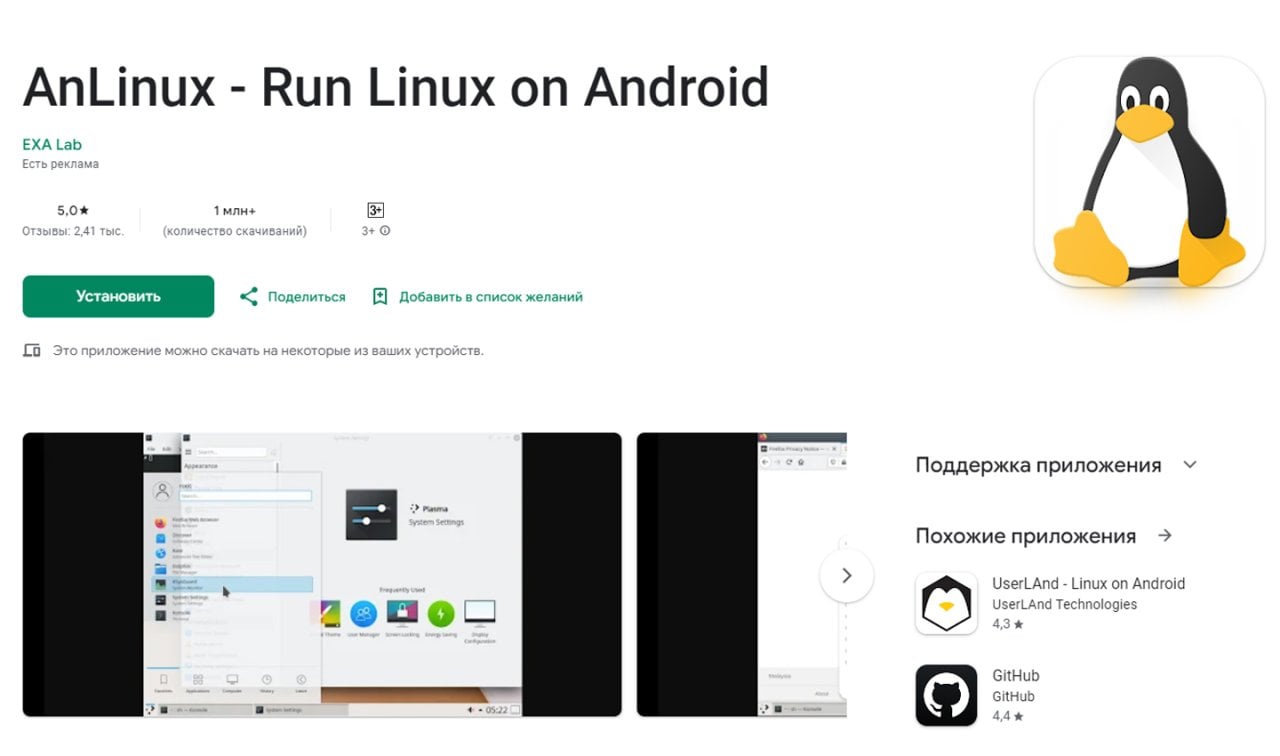
Task: Click the 3+ age rating label
Action: pos(375,211)
